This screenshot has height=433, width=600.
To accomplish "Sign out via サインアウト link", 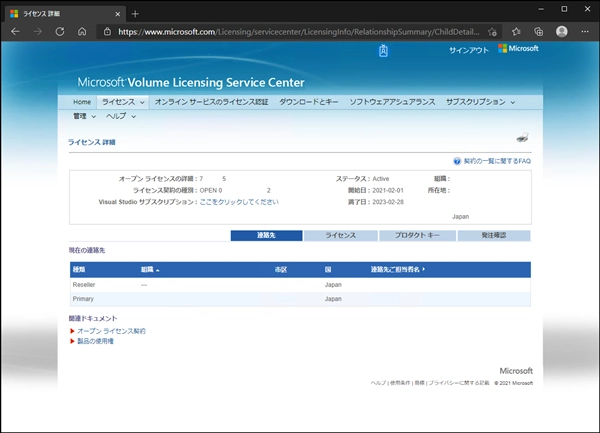I will click(469, 50).
